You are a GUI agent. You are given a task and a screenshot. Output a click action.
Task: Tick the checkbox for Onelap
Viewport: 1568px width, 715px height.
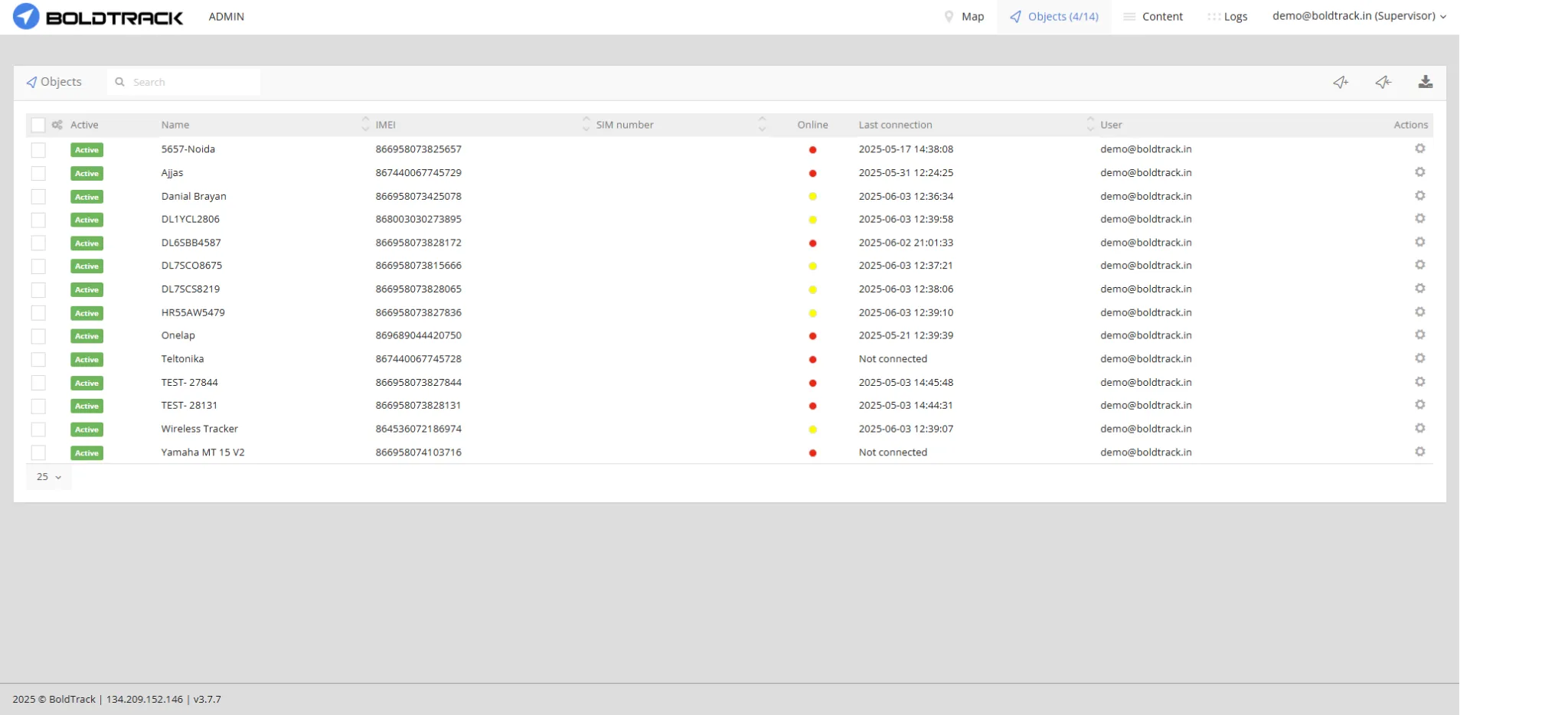pyautogui.click(x=38, y=336)
